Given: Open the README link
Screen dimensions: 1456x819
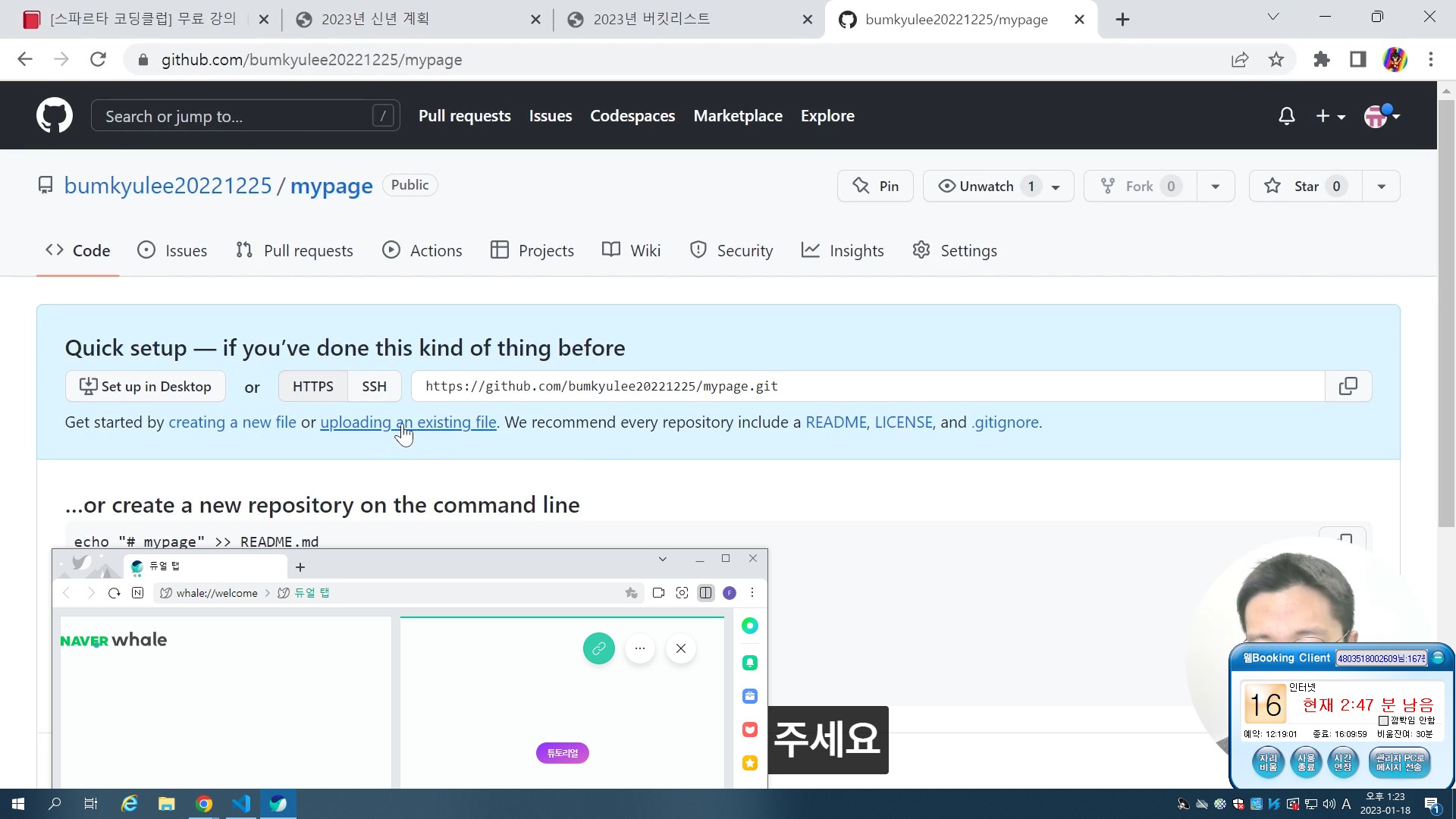Looking at the screenshot, I should [836, 422].
